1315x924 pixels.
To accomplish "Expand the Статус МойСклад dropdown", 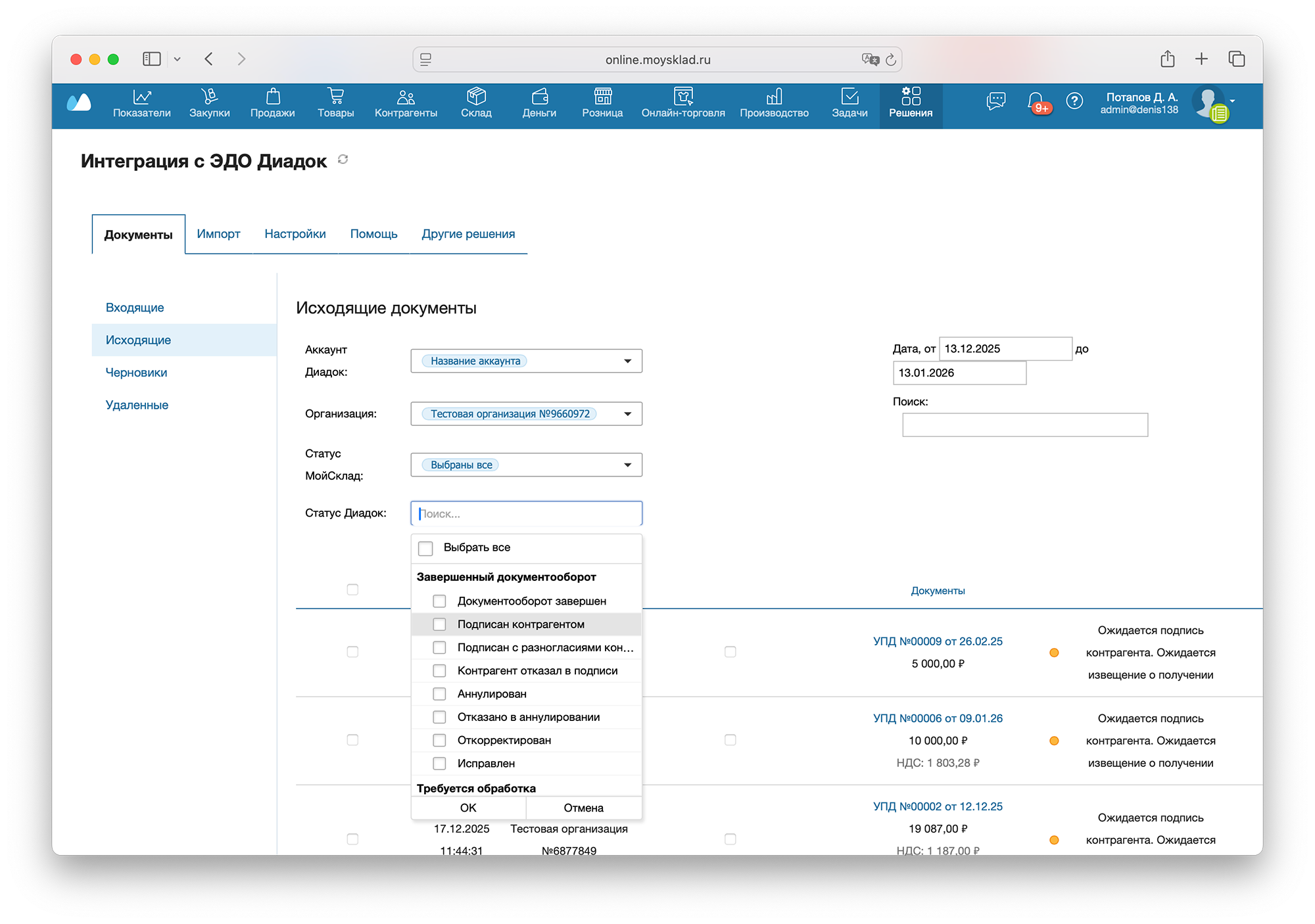I will [x=627, y=465].
